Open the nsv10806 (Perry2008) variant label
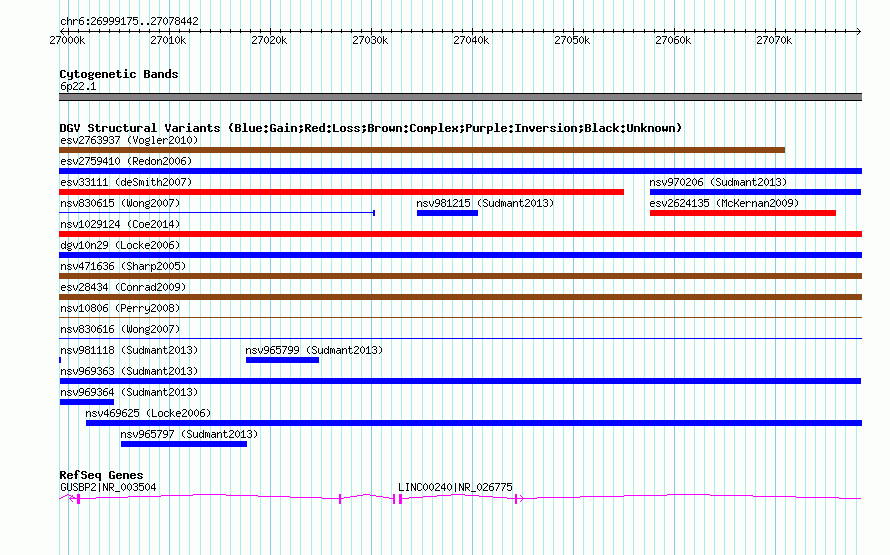Image resolution: width=890 pixels, height=555 pixels. pyautogui.click(x=120, y=308)
